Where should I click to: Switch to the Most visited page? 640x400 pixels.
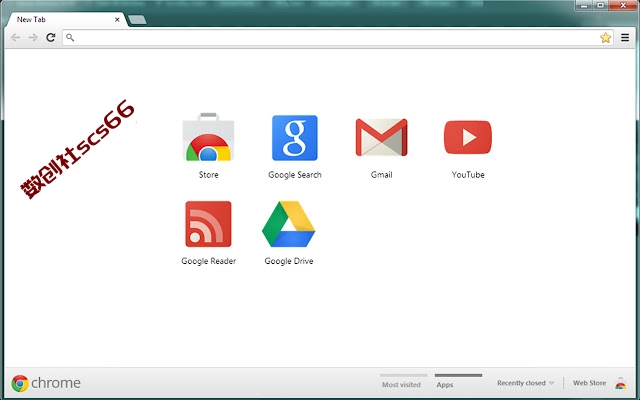[x=402, y=381]
